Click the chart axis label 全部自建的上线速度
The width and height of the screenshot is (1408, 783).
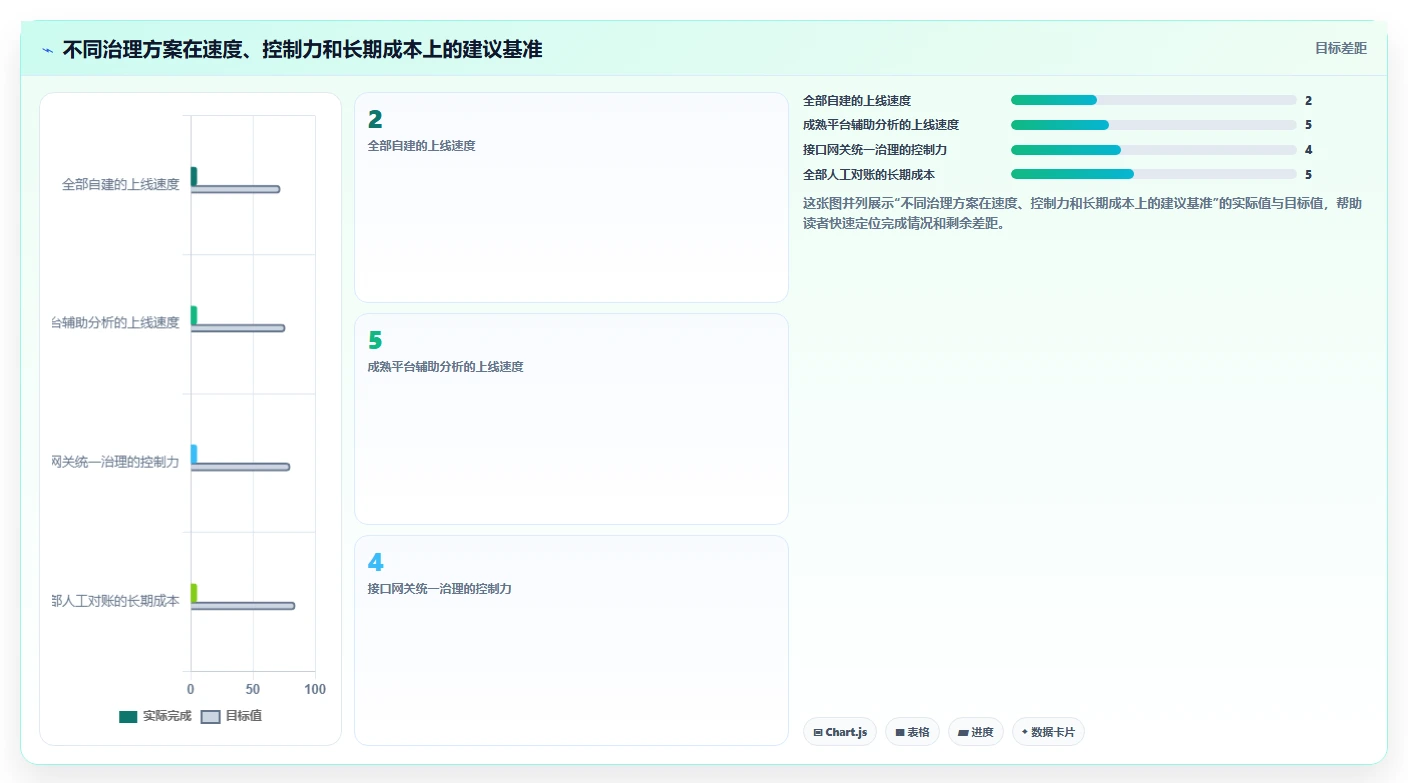[x=121, y=184]
